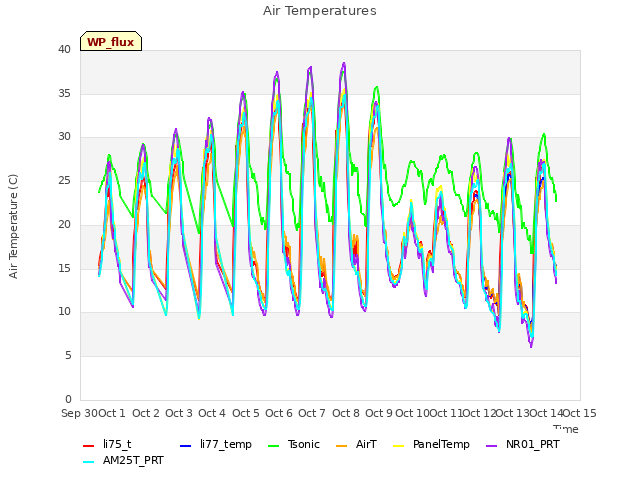Screen dimensions: 640x480
Task: Click the Oct 14 x-axis tick label
Action: click(546, 413)
